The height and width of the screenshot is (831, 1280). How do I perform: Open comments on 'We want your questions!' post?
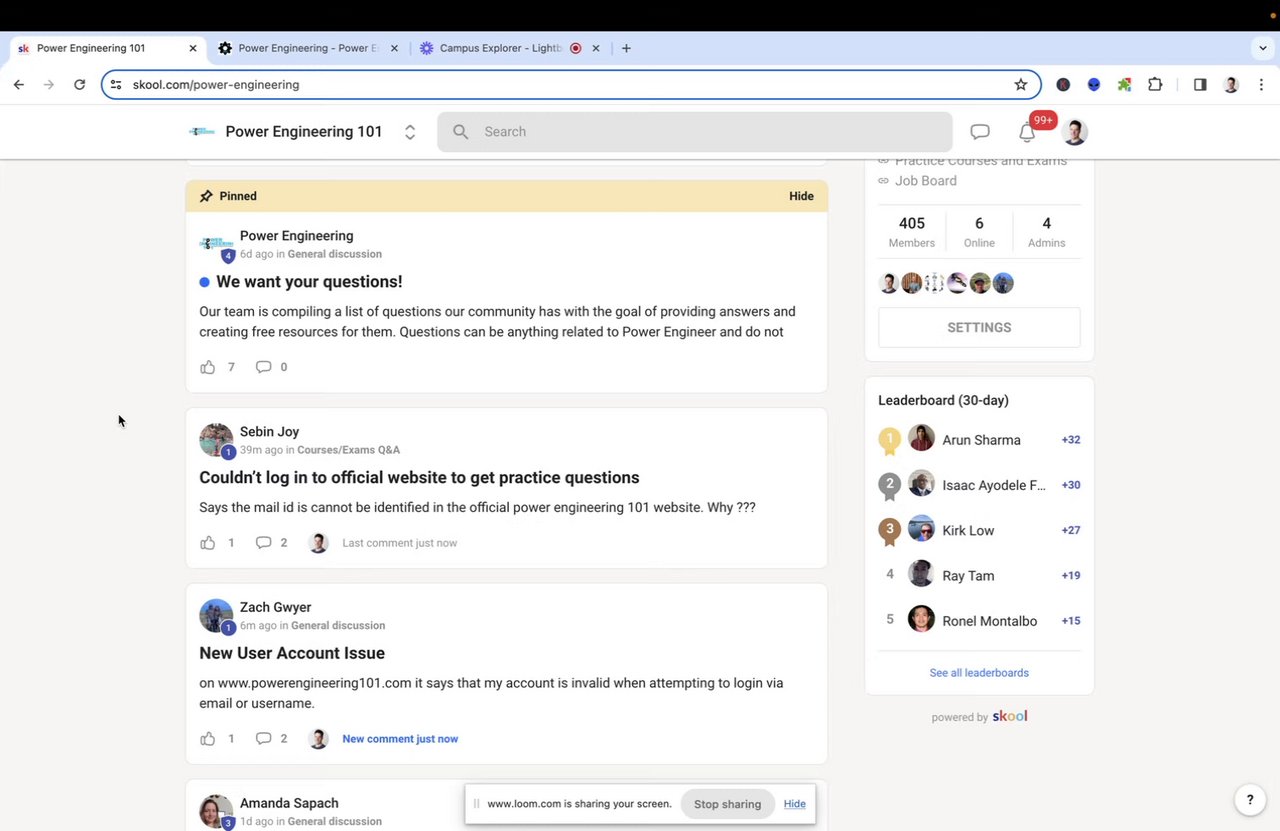point(264,367)
